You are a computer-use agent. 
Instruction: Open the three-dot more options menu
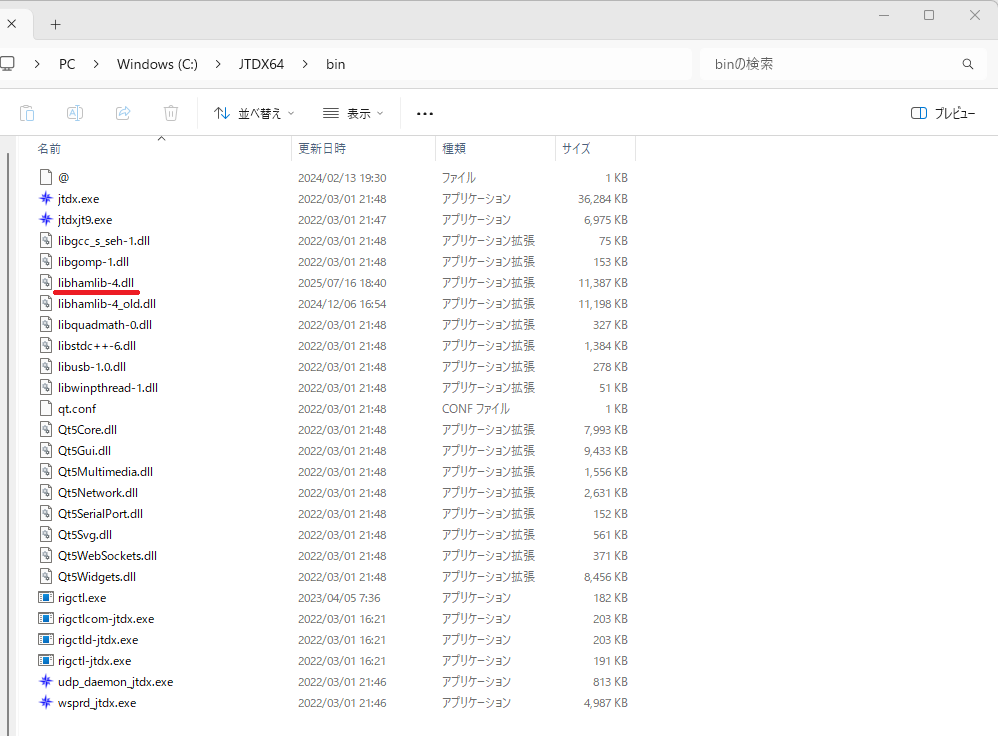425,114
